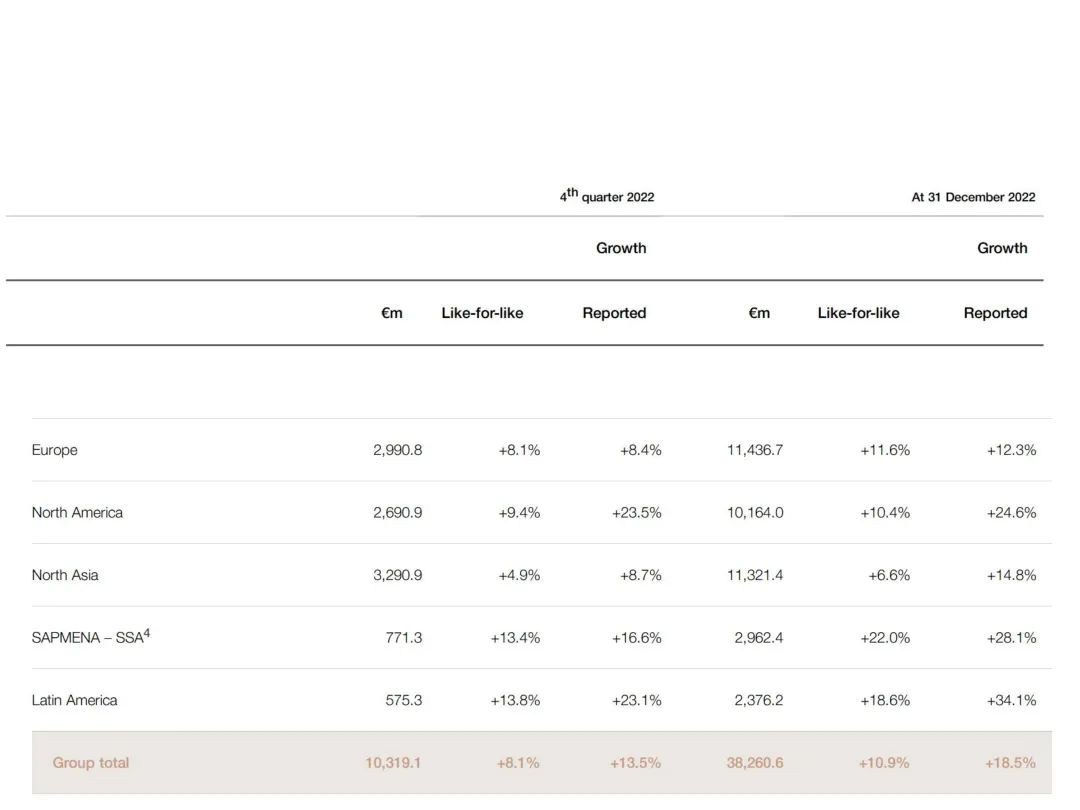Select the +8.4% reported growth for Europe
The height and width of the screenshot is (810, 1080).
pyautogui.click(x=641, y=450)
